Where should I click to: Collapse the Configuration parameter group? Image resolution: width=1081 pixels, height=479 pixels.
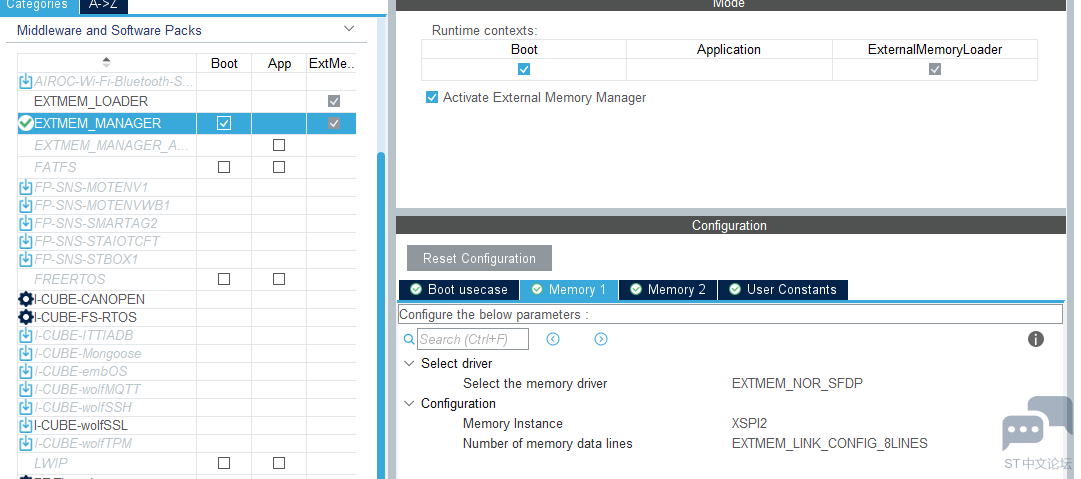click(x=409, y=404)
